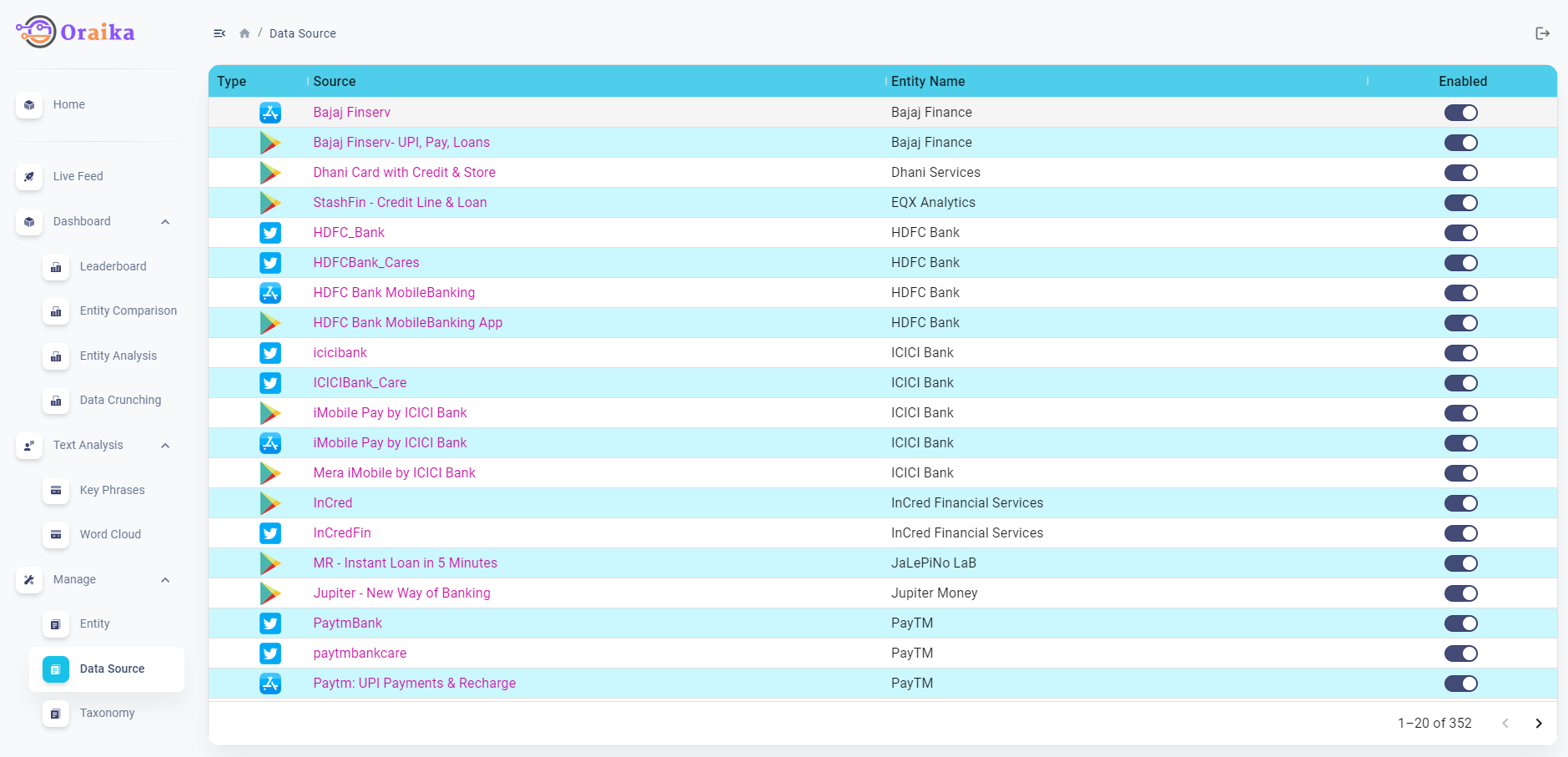Go to home via breadcrumb icon

245,33
